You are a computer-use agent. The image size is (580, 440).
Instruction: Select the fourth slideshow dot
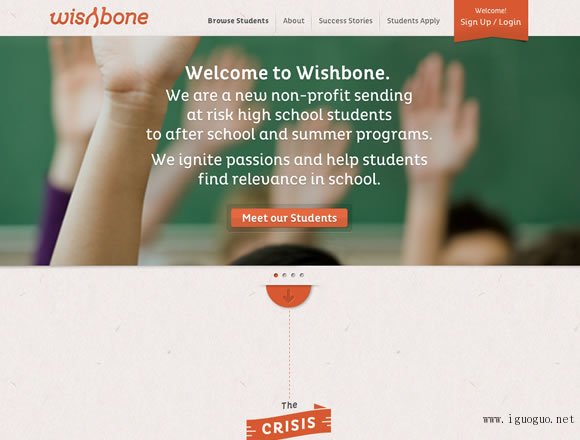(302, 275)
